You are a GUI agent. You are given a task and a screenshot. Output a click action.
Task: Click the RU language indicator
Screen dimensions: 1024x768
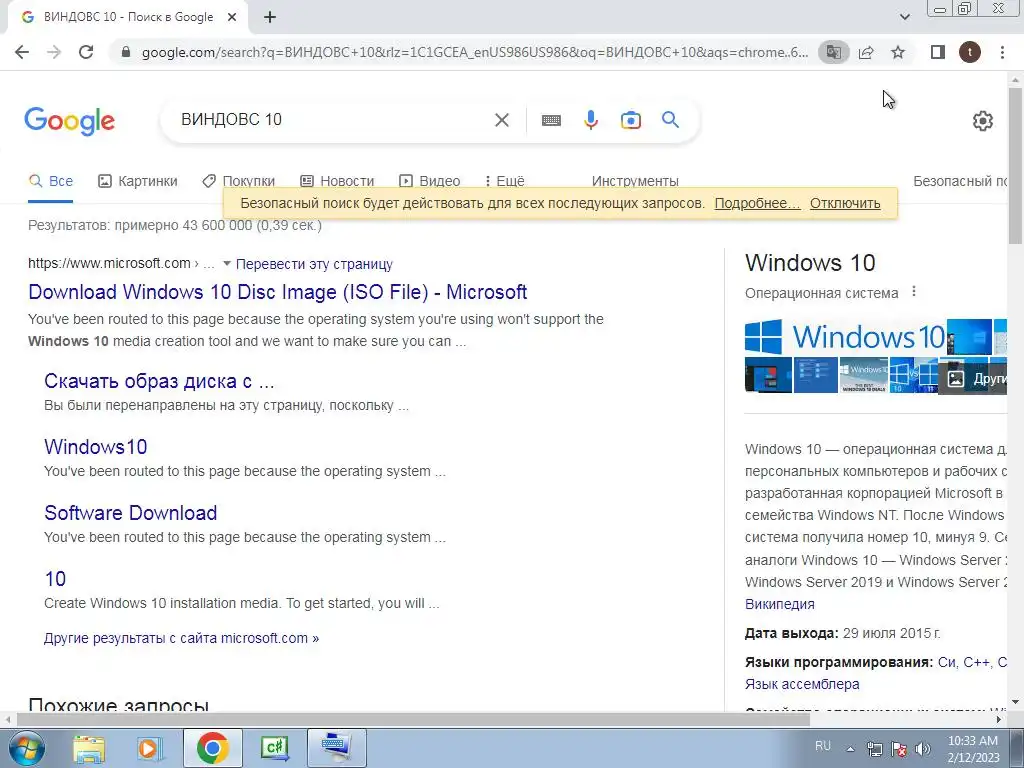coord(823,745)
